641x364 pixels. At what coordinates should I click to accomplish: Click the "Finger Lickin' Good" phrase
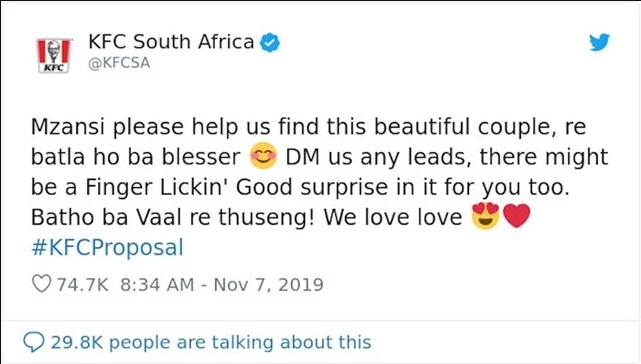click(188, 187)
